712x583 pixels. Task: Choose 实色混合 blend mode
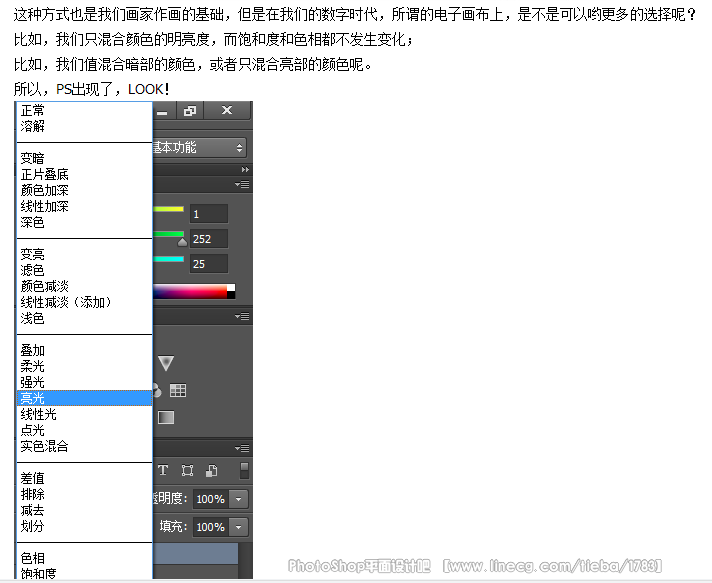(84, 446)
